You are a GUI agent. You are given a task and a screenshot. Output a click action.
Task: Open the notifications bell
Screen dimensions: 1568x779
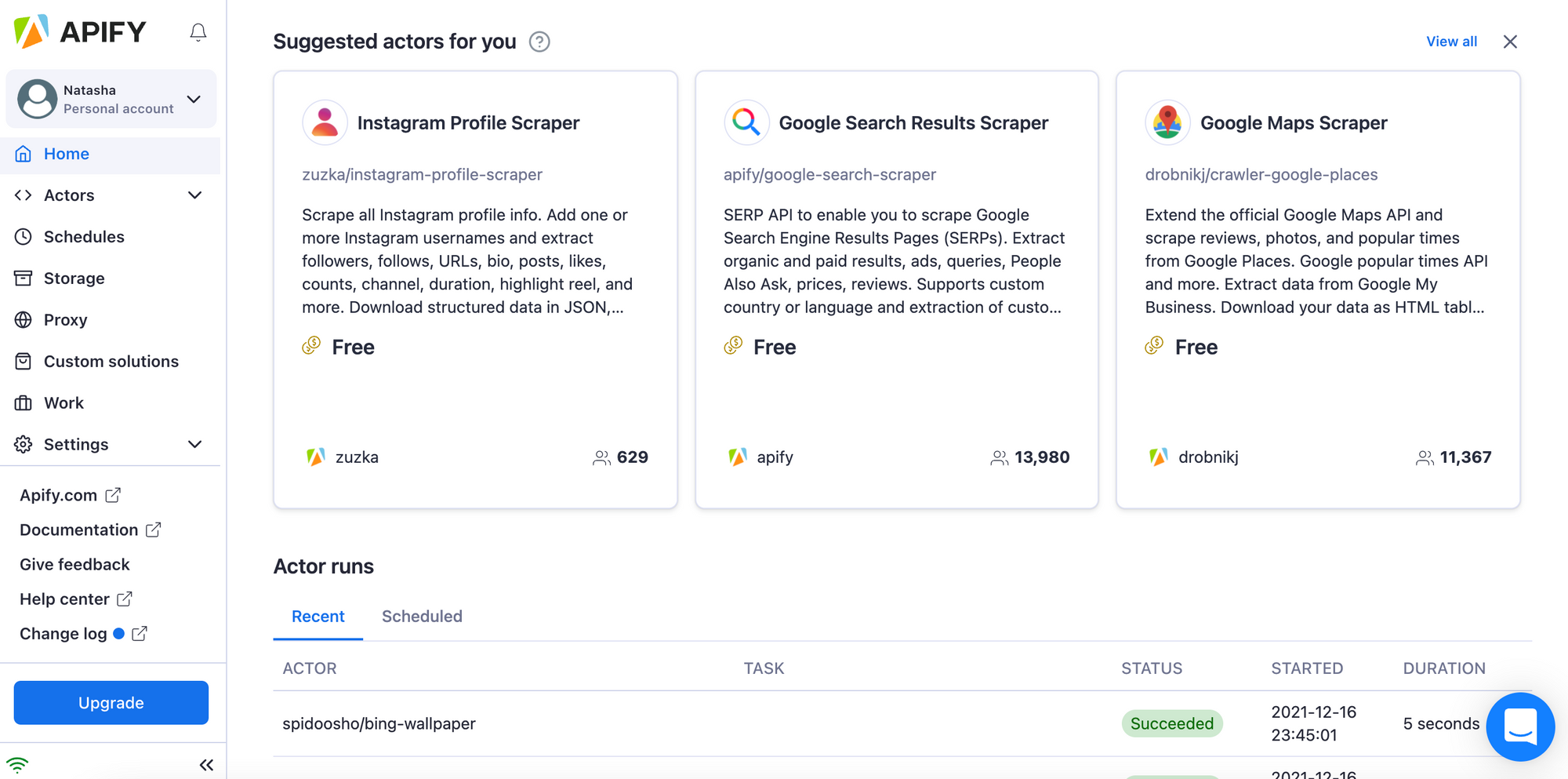click(x=198, y=32)
